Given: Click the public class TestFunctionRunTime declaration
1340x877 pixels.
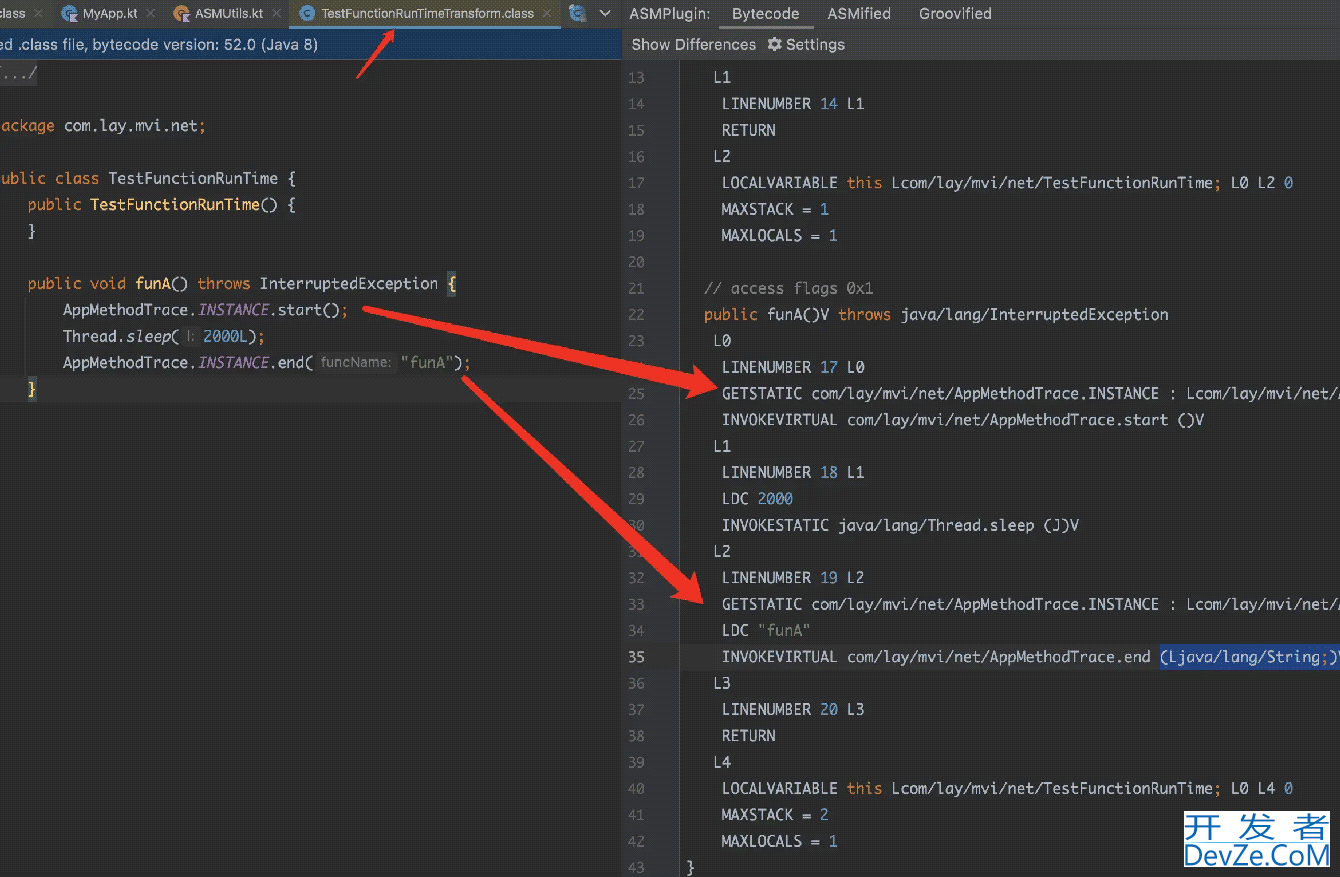Looking at the screenshot, I should click(148, 178).
